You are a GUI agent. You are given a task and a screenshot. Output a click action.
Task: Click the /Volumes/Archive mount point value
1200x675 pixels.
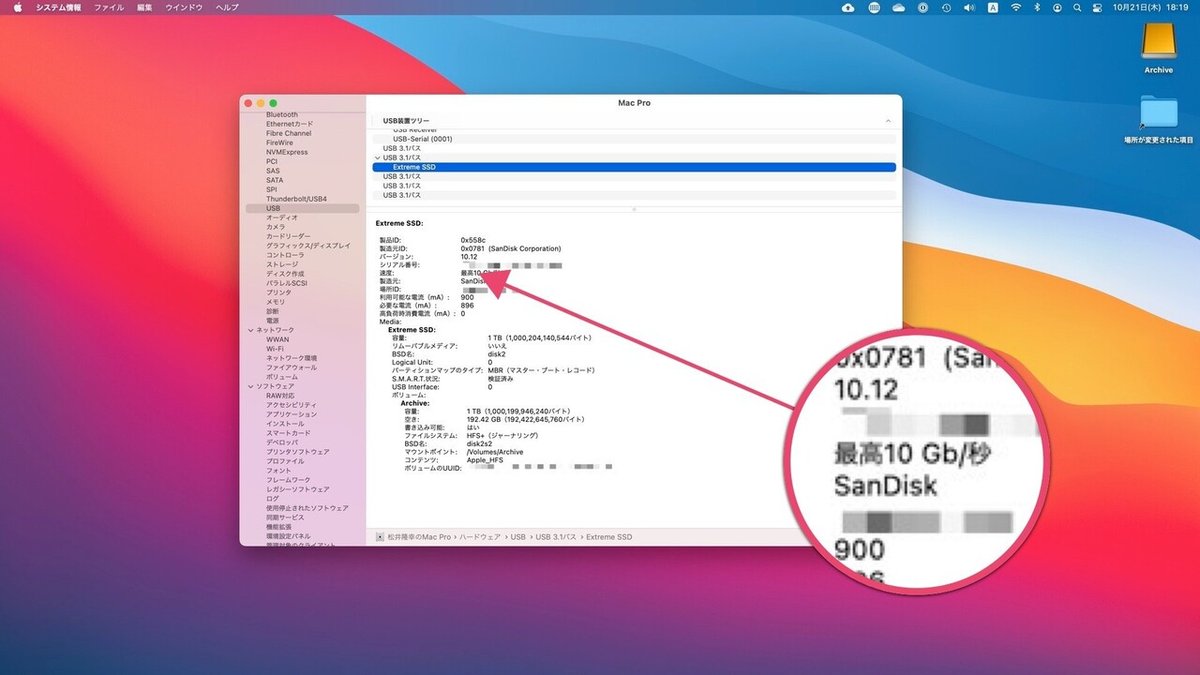(494, 452)
